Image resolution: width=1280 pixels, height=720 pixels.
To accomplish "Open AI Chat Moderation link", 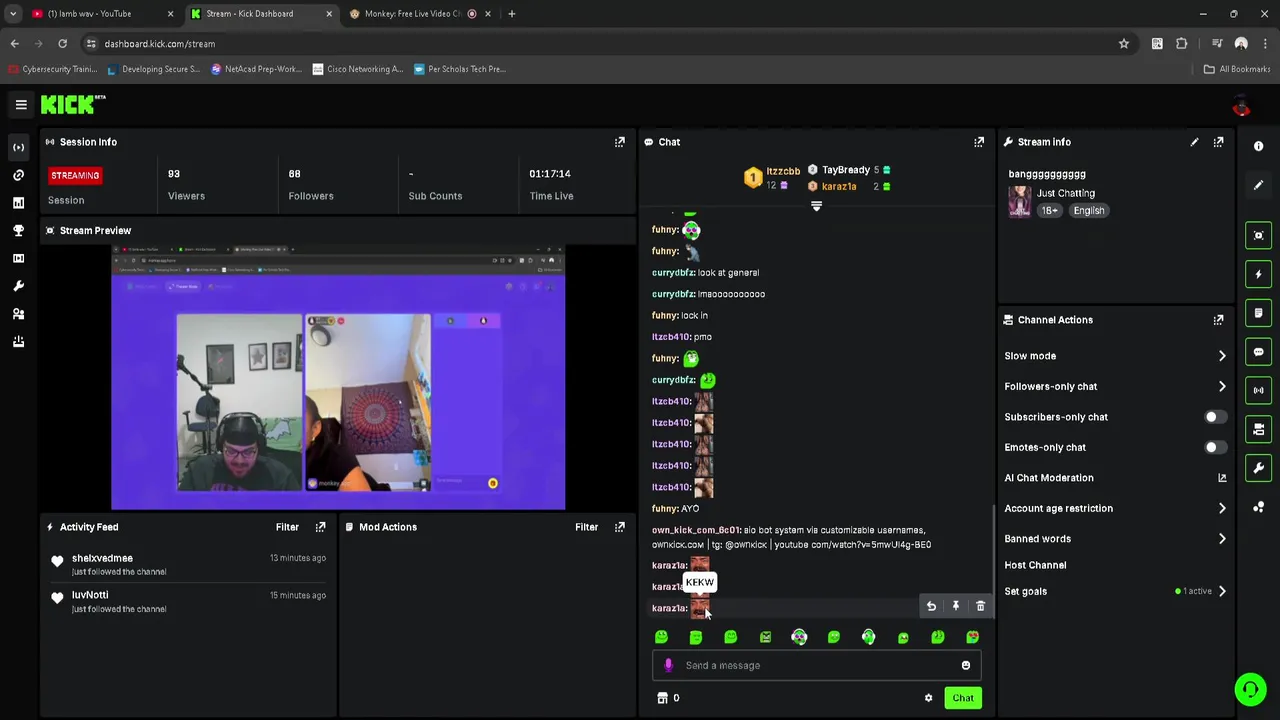I will point(1116,478).
